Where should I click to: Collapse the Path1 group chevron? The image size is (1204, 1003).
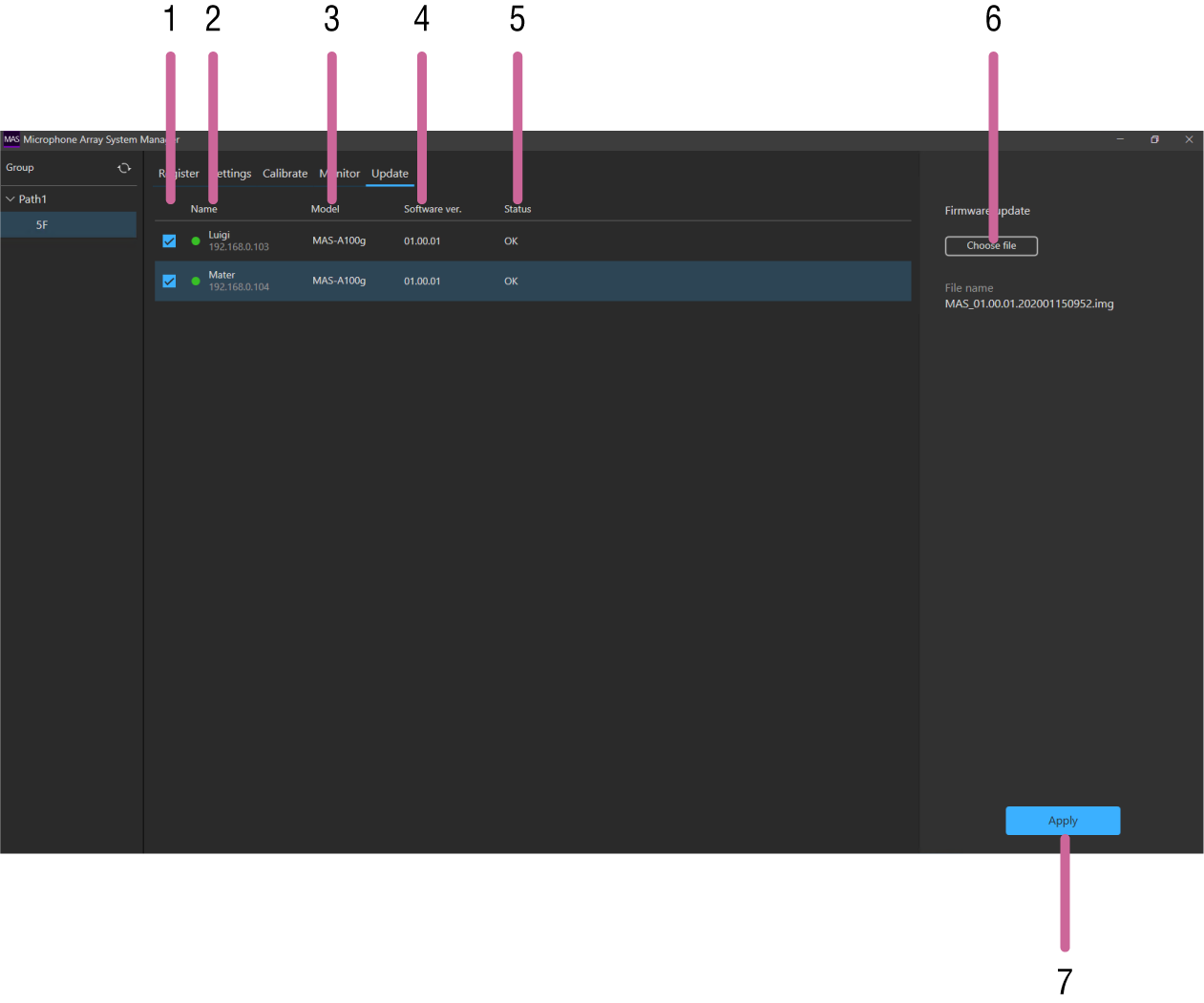click(11, 199)
